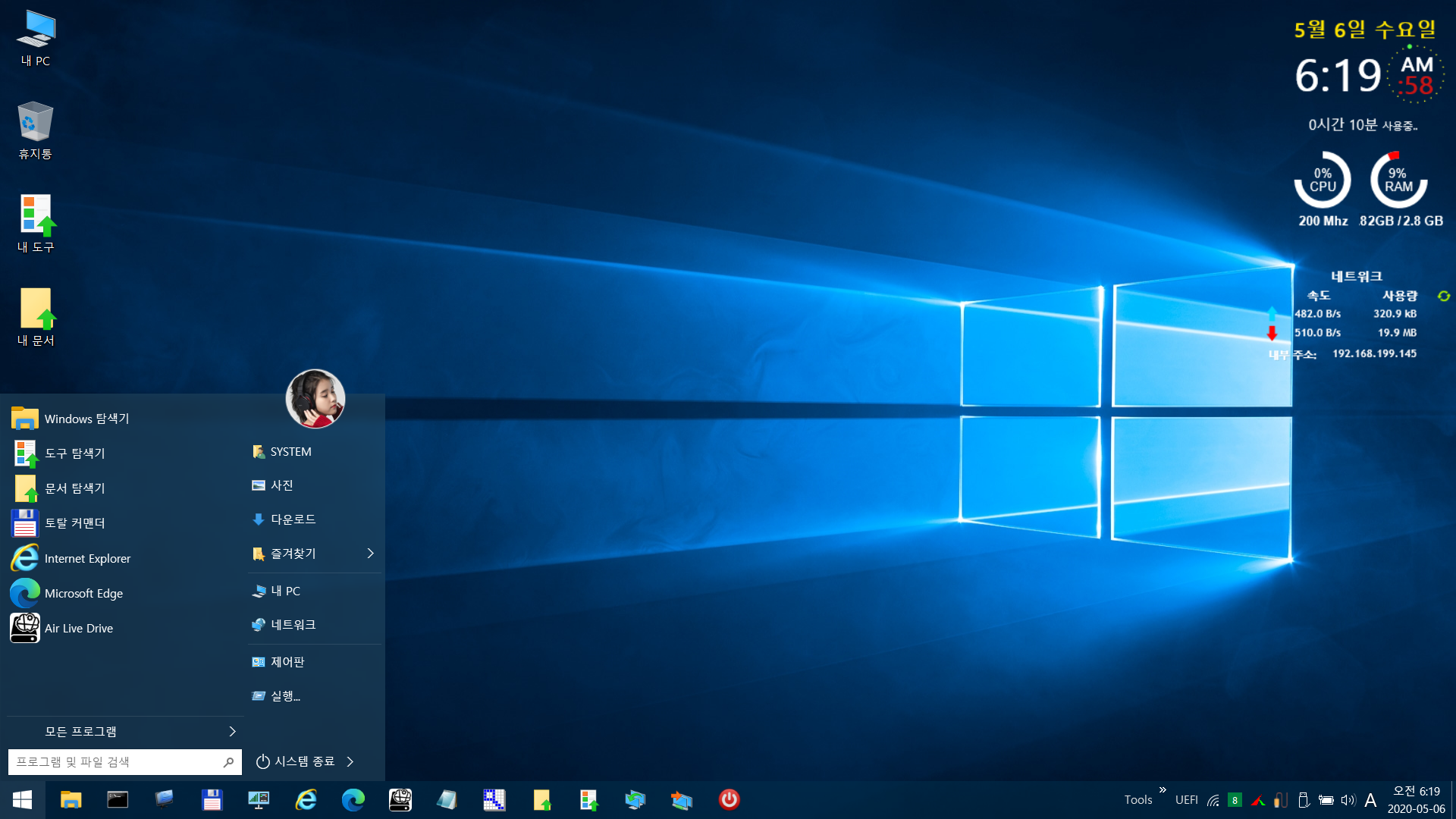Click the Wi-Fi tray icon
1456x819 pixels.
(1213, 800)
